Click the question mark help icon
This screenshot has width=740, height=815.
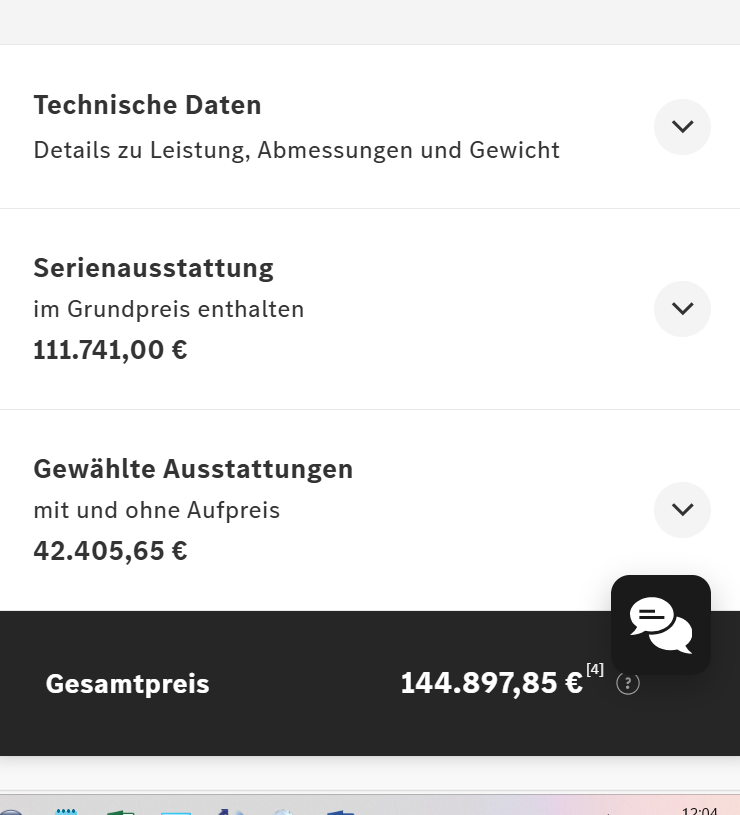click(628, 683)
